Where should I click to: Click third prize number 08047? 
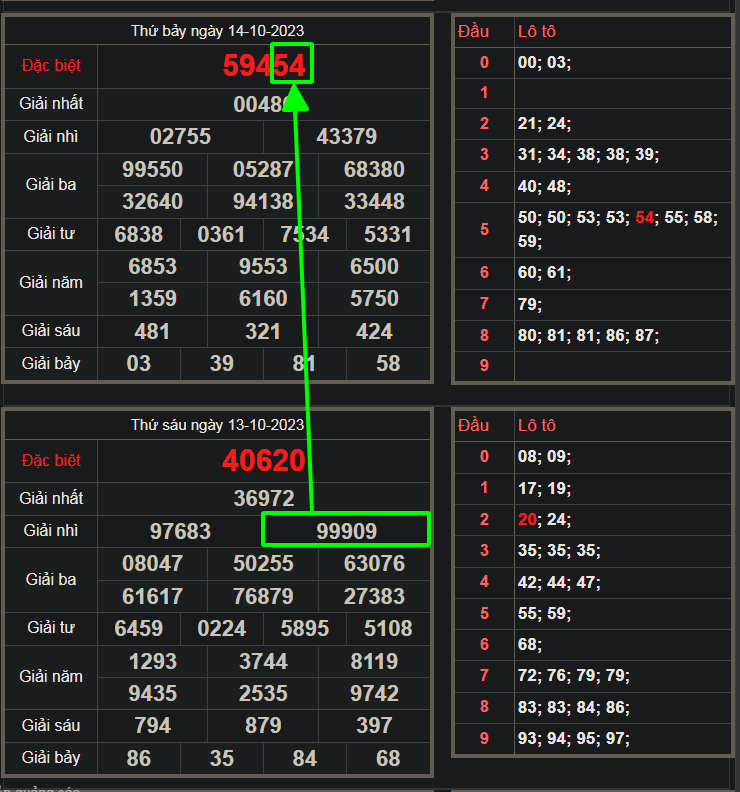click(152, 563)
